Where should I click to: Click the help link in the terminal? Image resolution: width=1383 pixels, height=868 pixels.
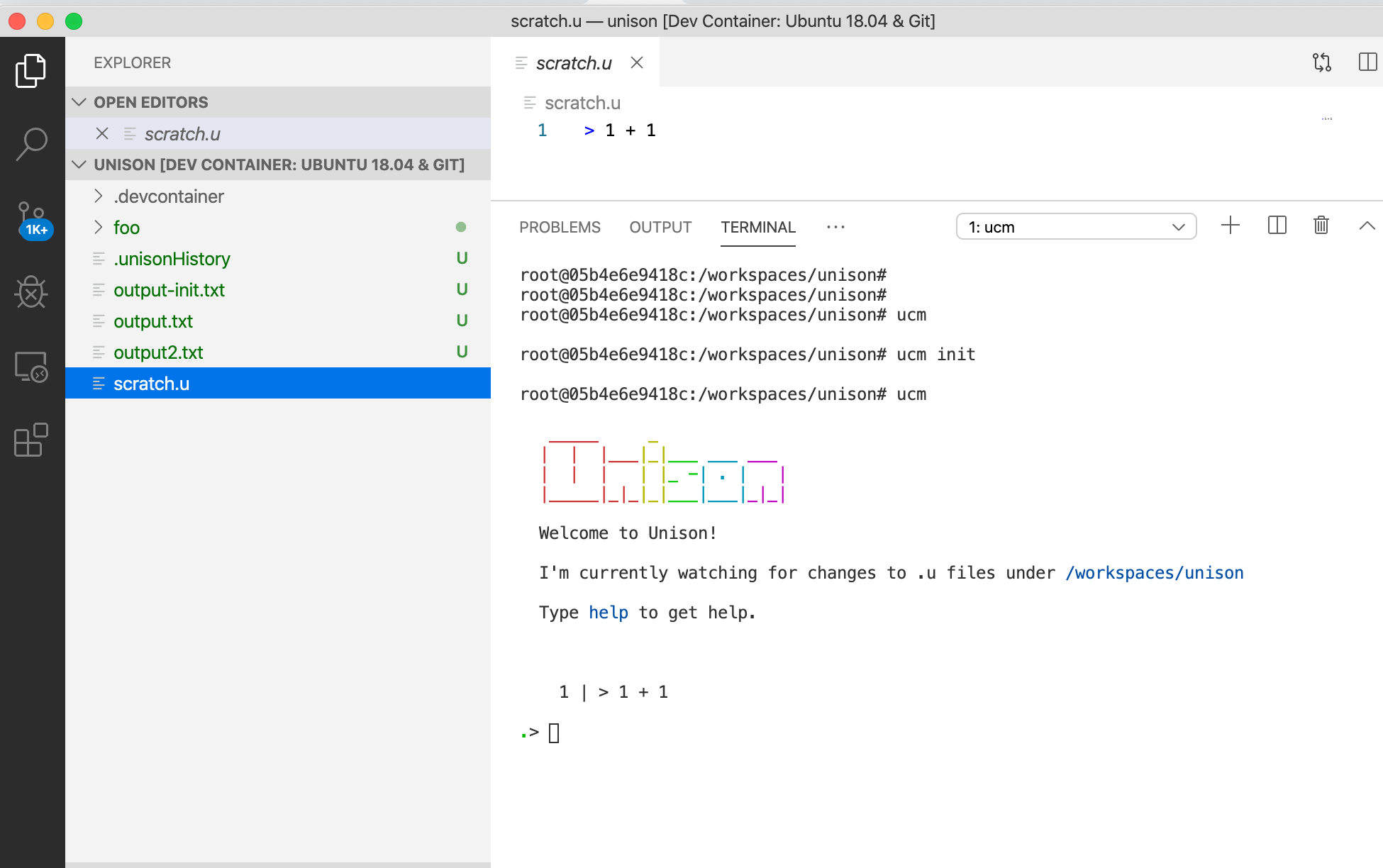point(608,612)
